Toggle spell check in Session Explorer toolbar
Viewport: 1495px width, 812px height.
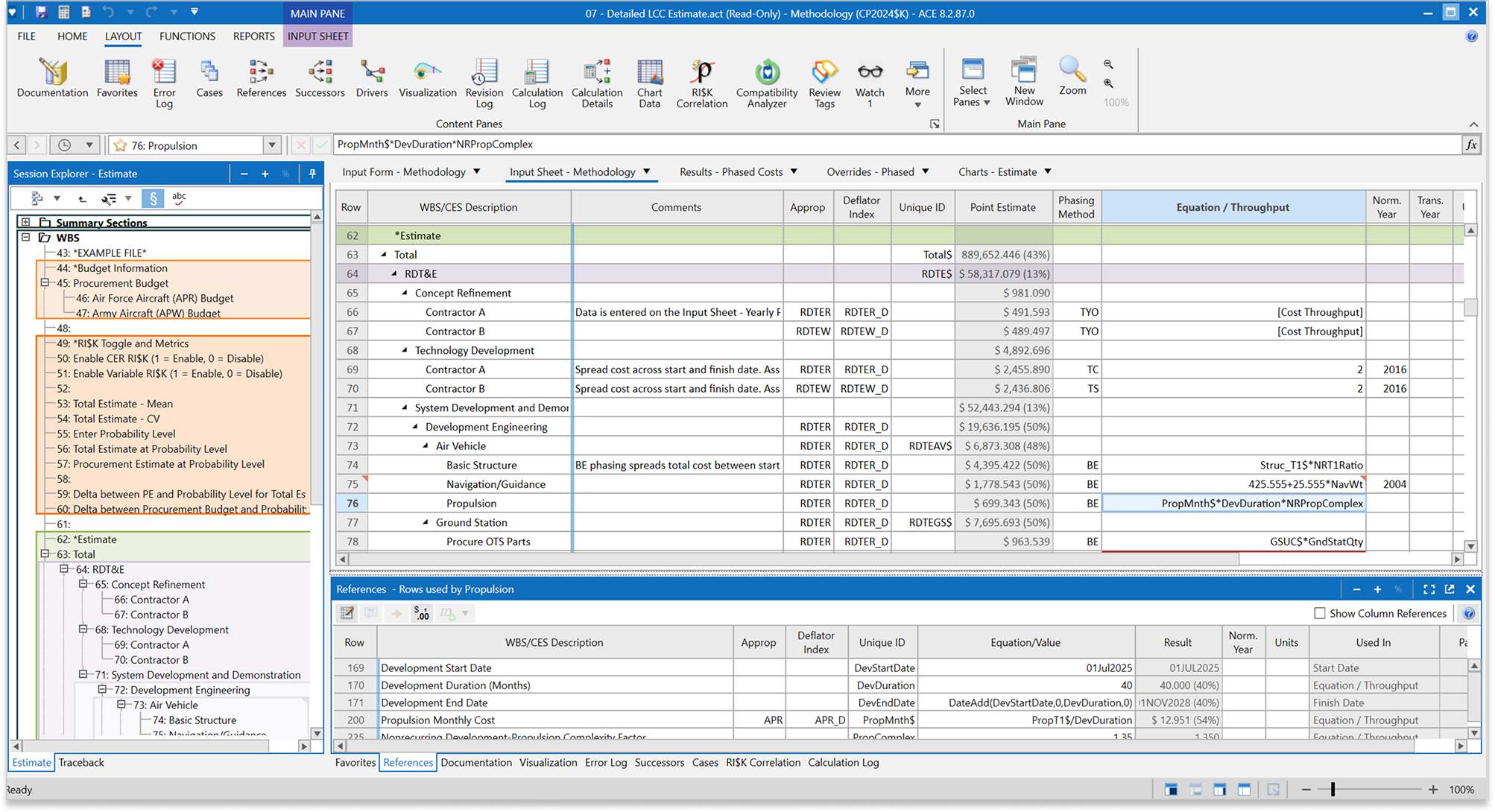click(179, 197)
